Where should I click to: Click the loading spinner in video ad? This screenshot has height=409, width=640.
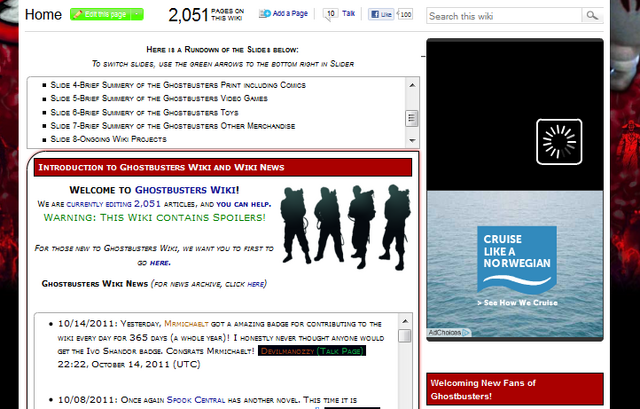pos(559,142)
